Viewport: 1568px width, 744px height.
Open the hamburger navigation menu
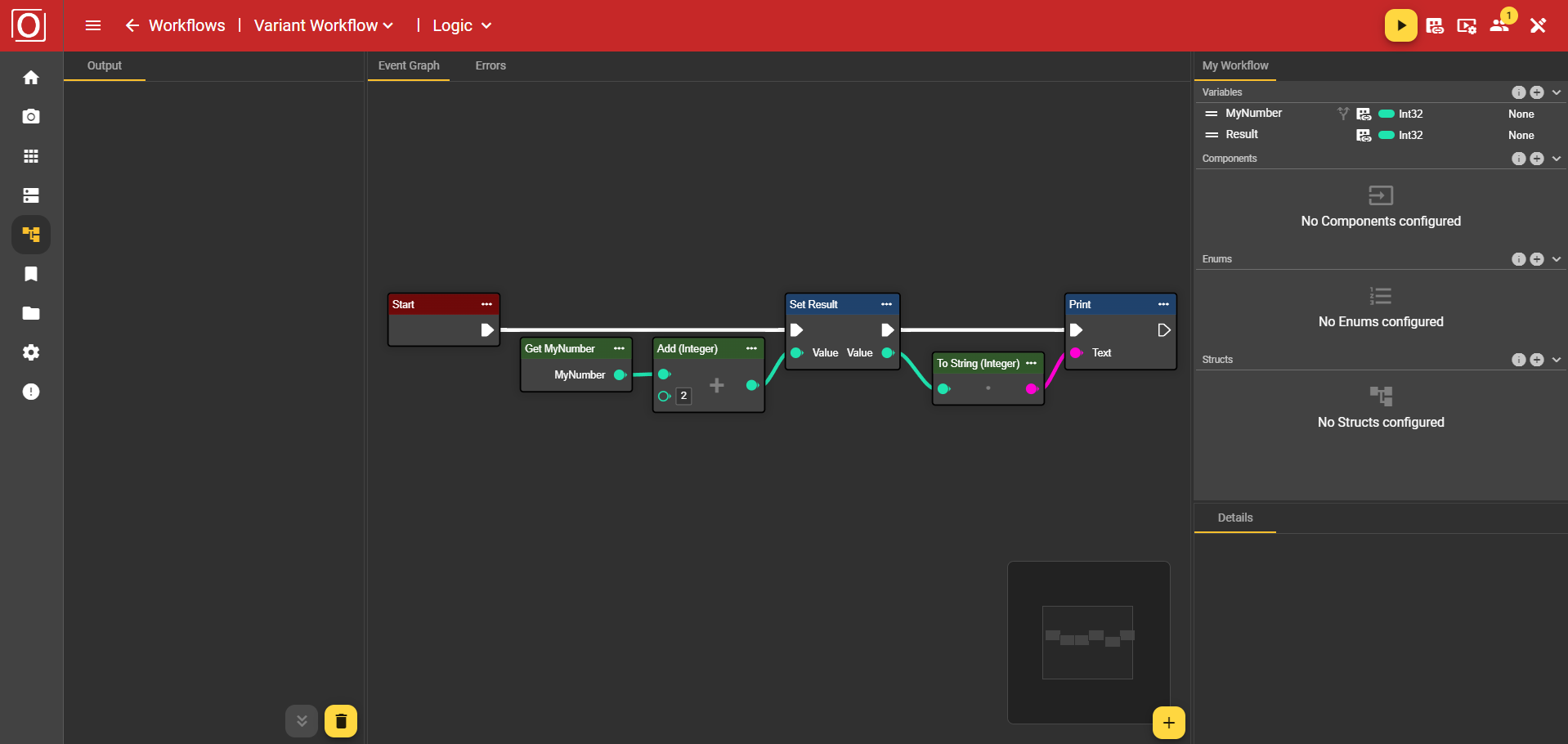pyautogui.click(x=92, y=25)
